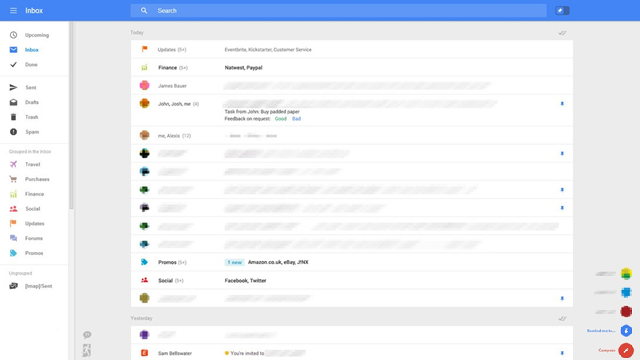This screenshot has width=640, height=360.
Task: Open the Finance bundle in sidebar
Action: [x=34, y=194]
